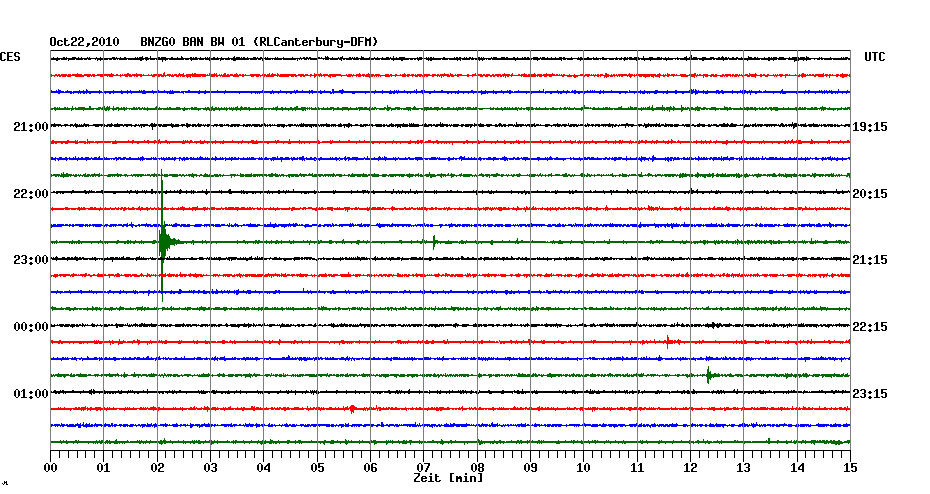Click the green spike past minute 12
930x494 pixels.
pyautogui.click(x=708, y=375)
